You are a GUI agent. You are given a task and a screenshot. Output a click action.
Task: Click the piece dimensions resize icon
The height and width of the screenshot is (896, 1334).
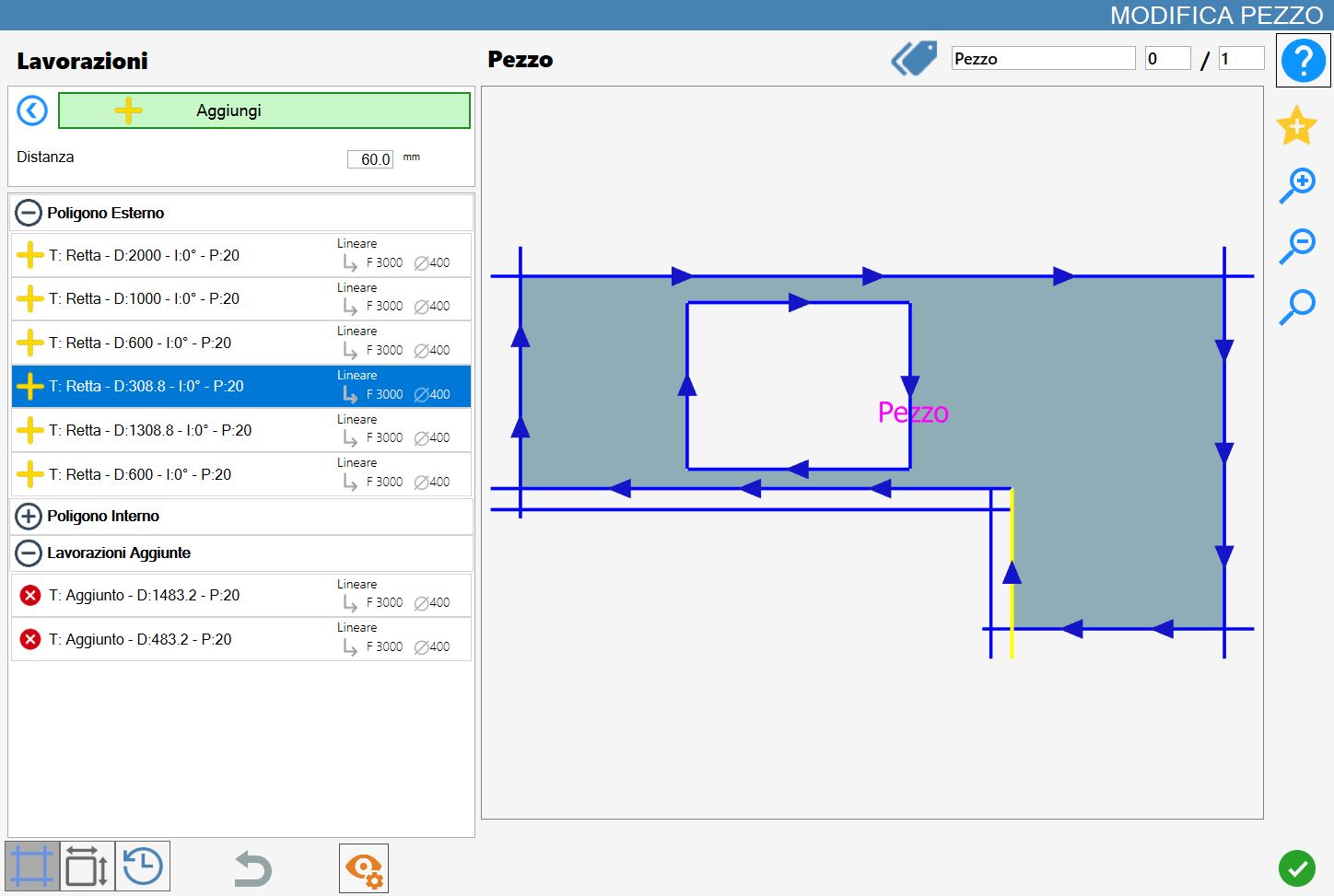point(88,867)
